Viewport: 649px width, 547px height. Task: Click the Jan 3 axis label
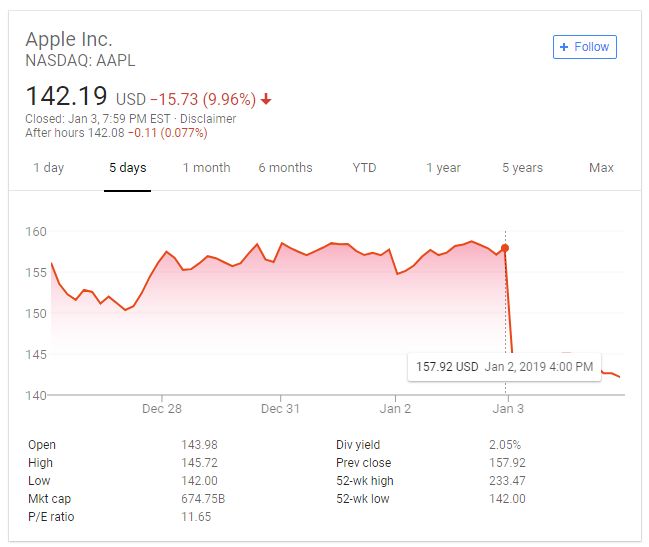tap(508, 408)
